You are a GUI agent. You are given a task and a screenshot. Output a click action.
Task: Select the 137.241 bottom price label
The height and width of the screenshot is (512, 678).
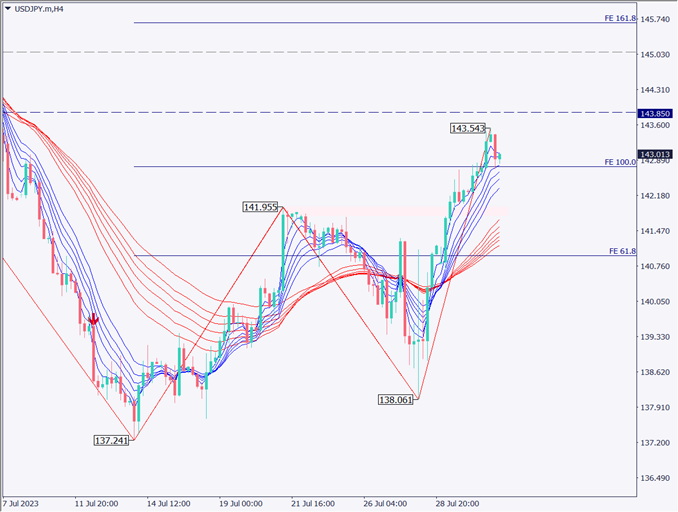111,440
